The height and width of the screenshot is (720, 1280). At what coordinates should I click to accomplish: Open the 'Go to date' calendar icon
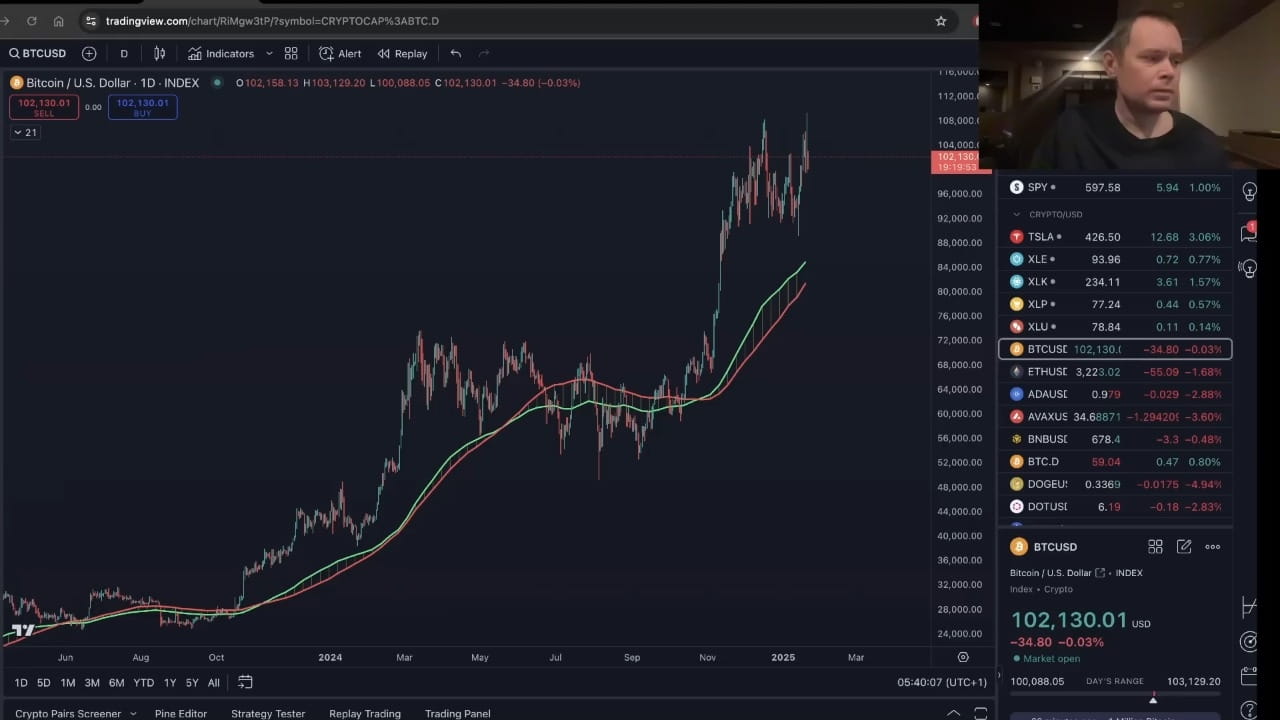(x=245, y=682)
